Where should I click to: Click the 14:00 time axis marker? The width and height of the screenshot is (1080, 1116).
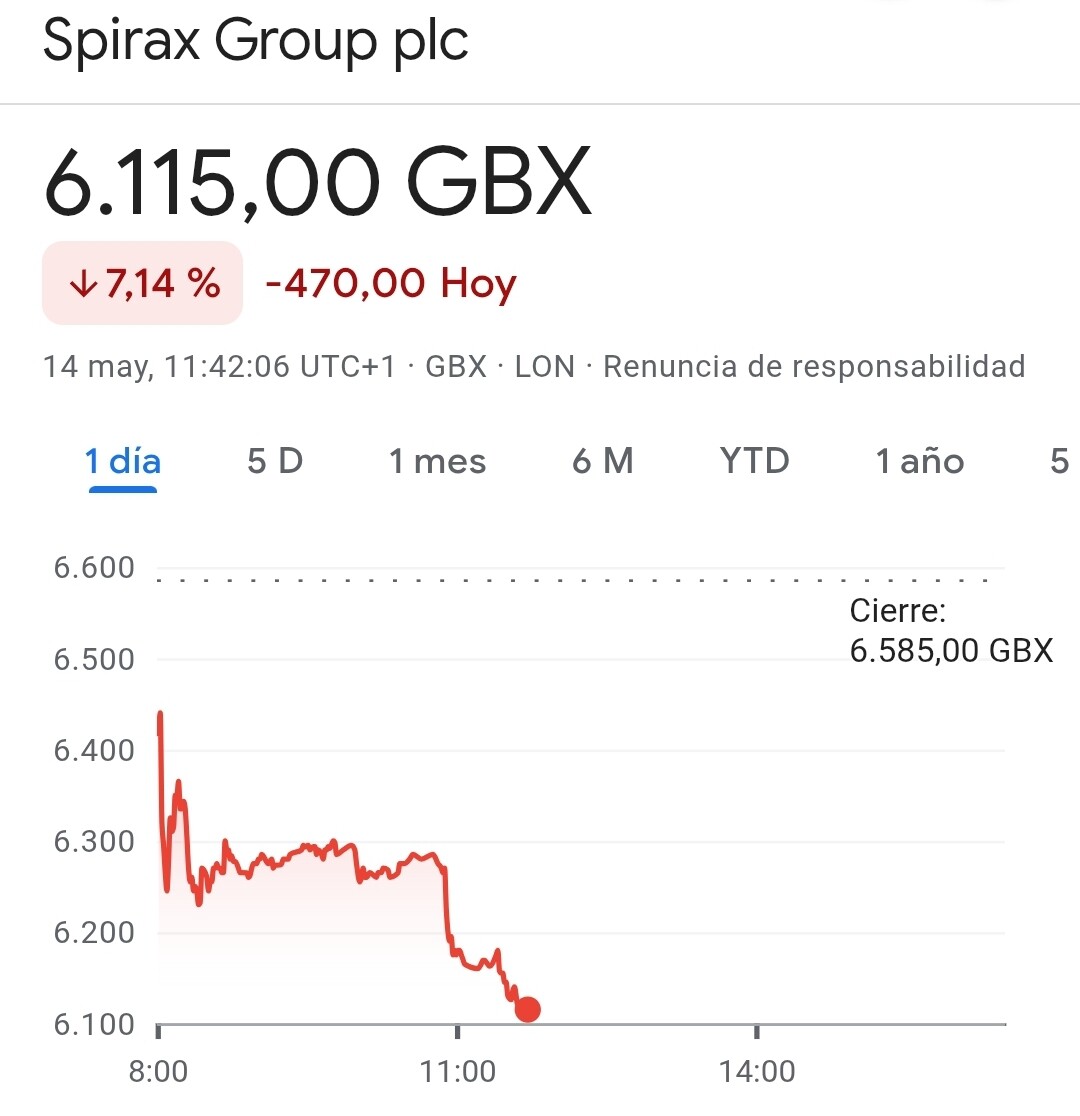click(757, 1071)
